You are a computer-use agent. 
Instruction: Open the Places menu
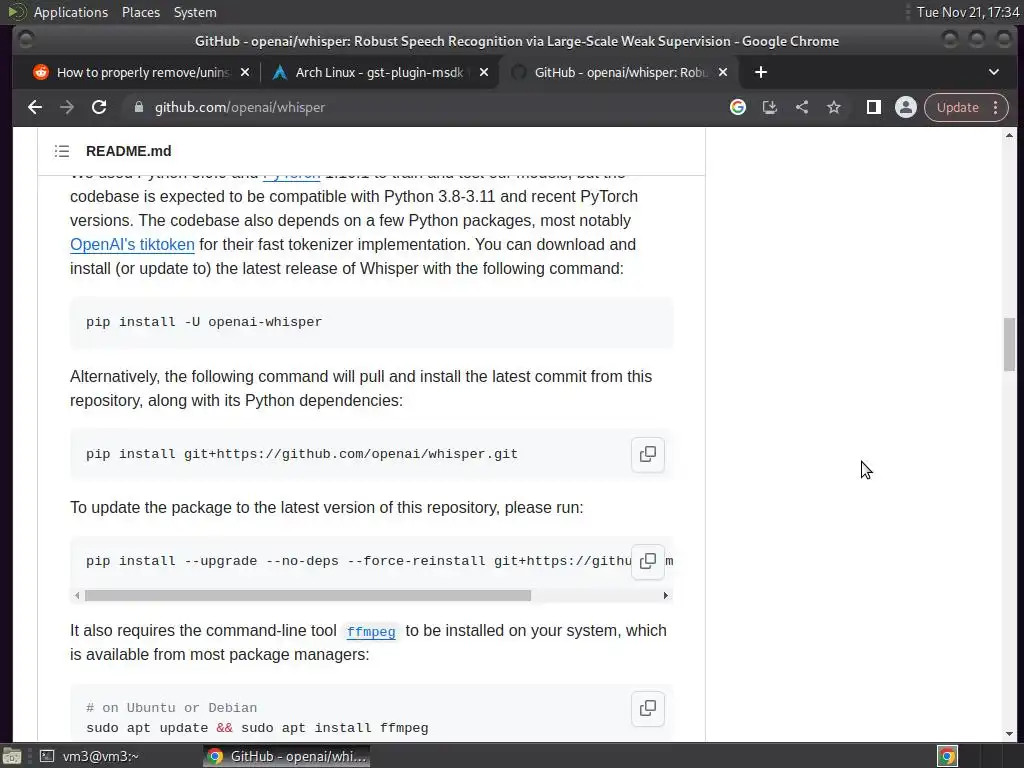(141, 12)
